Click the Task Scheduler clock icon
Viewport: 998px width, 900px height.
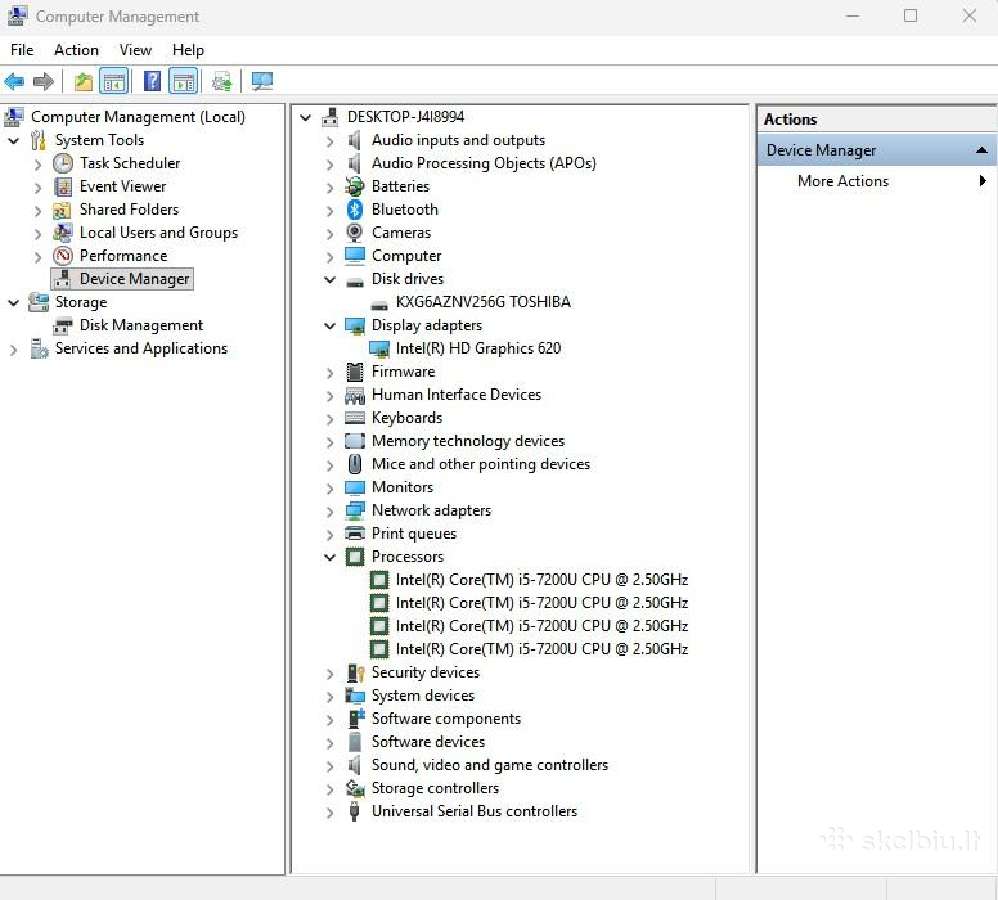tap(62, 164)
